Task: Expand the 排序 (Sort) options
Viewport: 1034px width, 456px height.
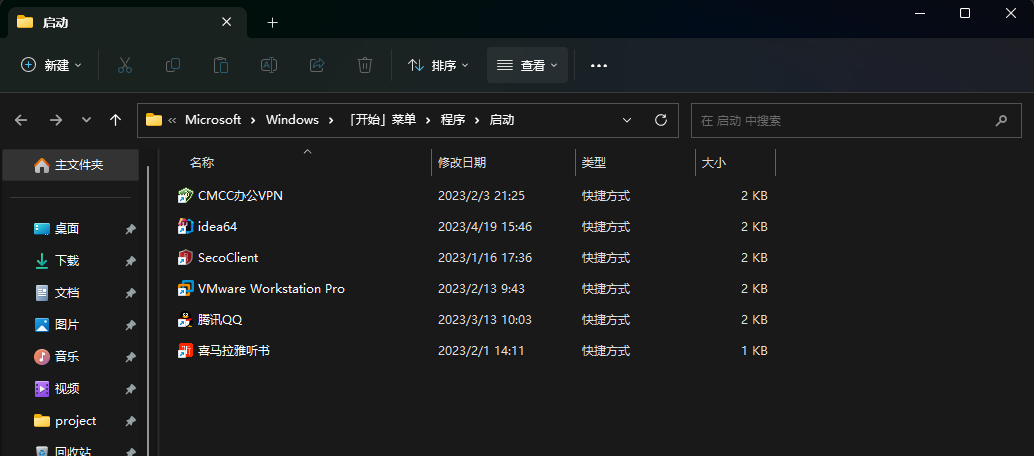Action: tap(438, 65)
